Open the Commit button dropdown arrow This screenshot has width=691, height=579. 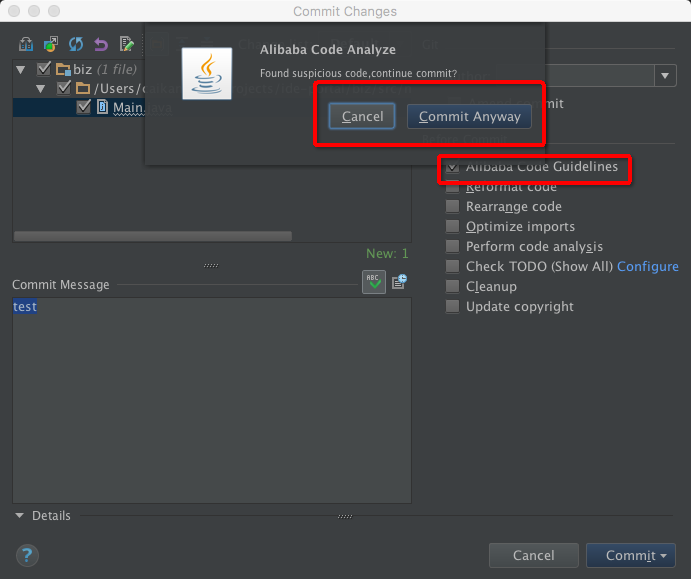663,556
